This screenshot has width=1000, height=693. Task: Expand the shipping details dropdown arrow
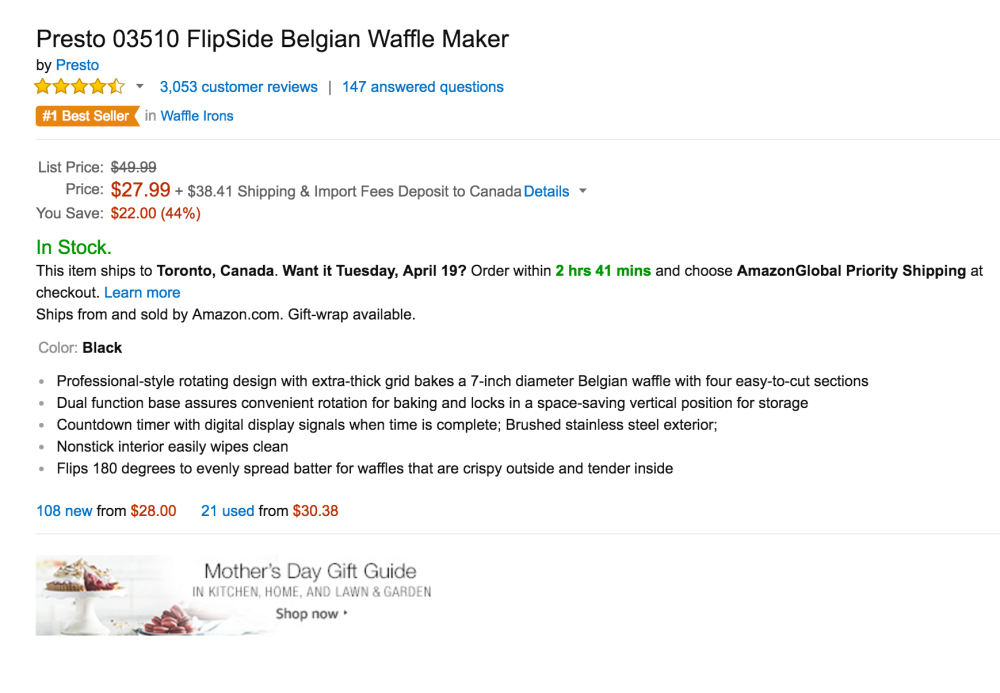click(583, 191)
